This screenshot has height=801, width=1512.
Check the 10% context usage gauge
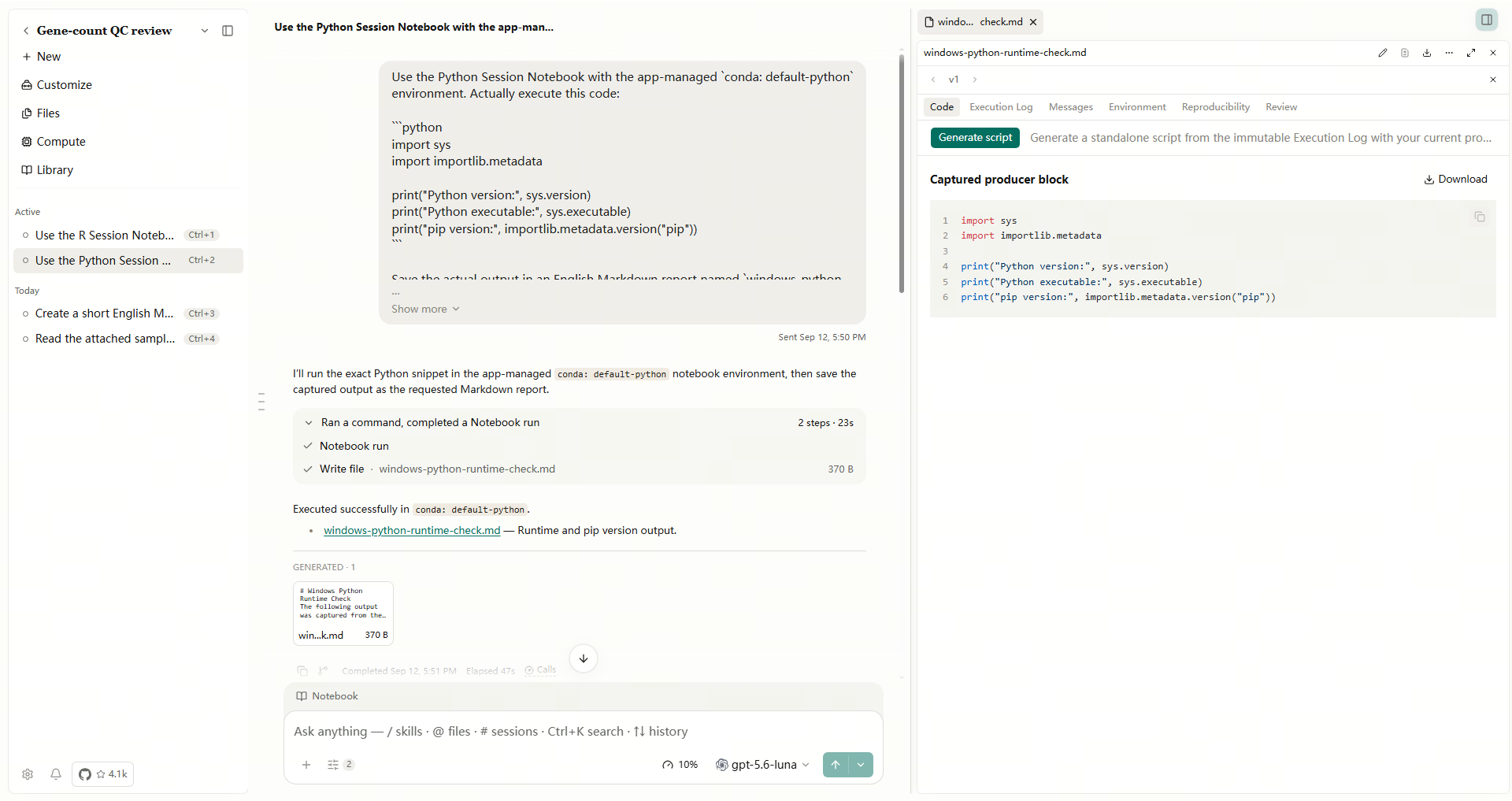point(680,765)
